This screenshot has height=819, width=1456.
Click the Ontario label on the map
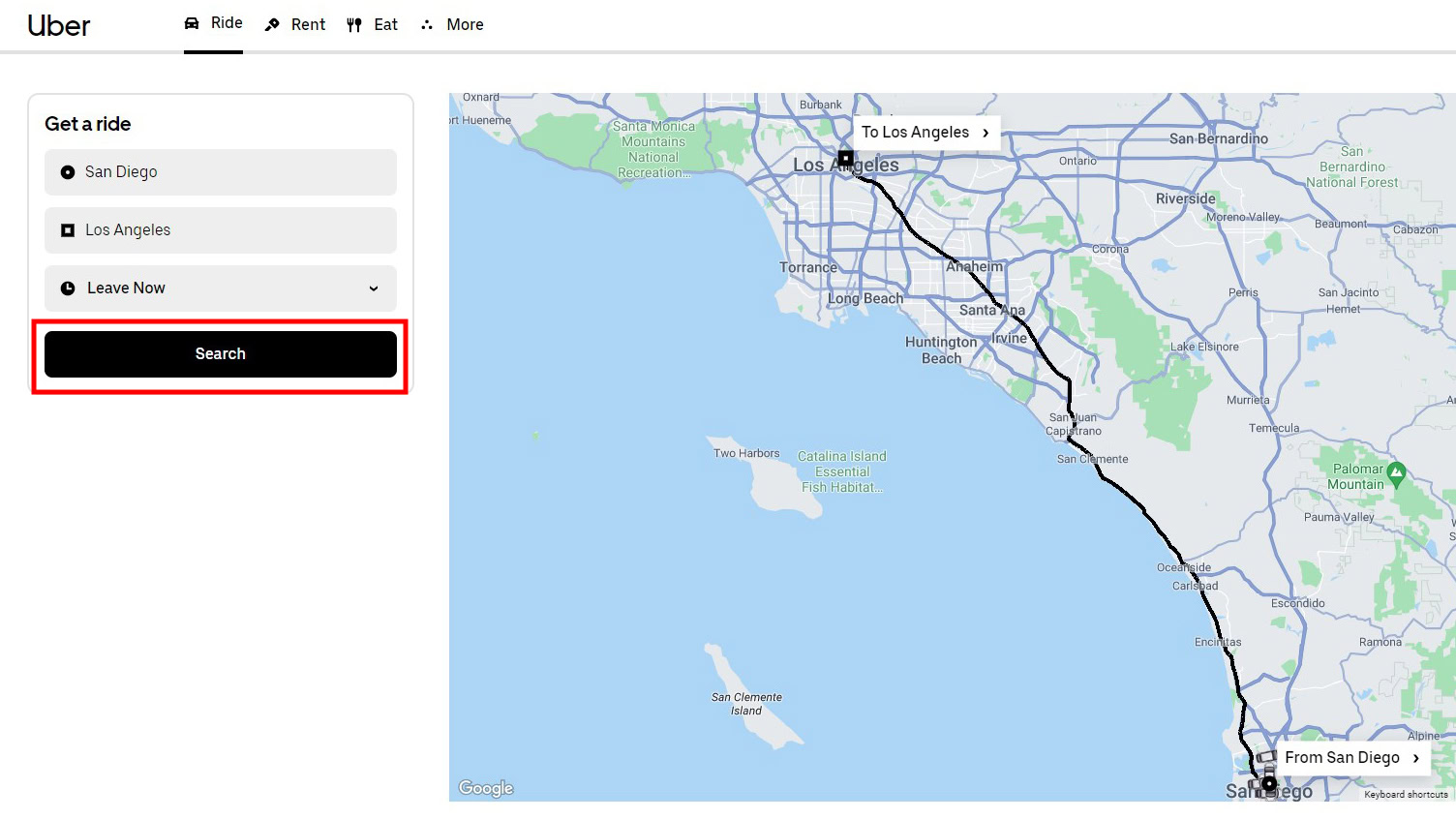1077,161
